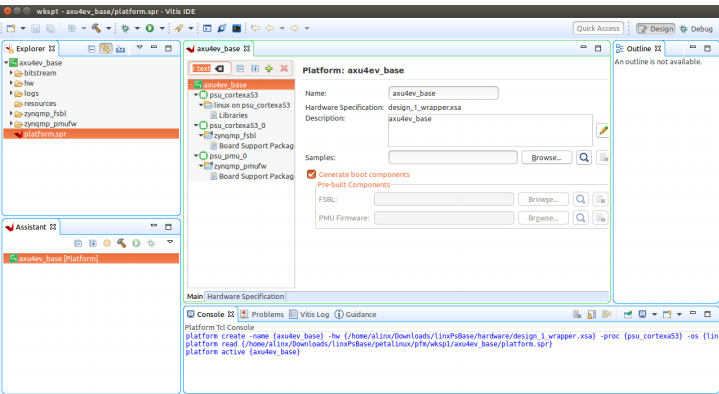Toggle Generate boot components checkbox

click(311, 174)
